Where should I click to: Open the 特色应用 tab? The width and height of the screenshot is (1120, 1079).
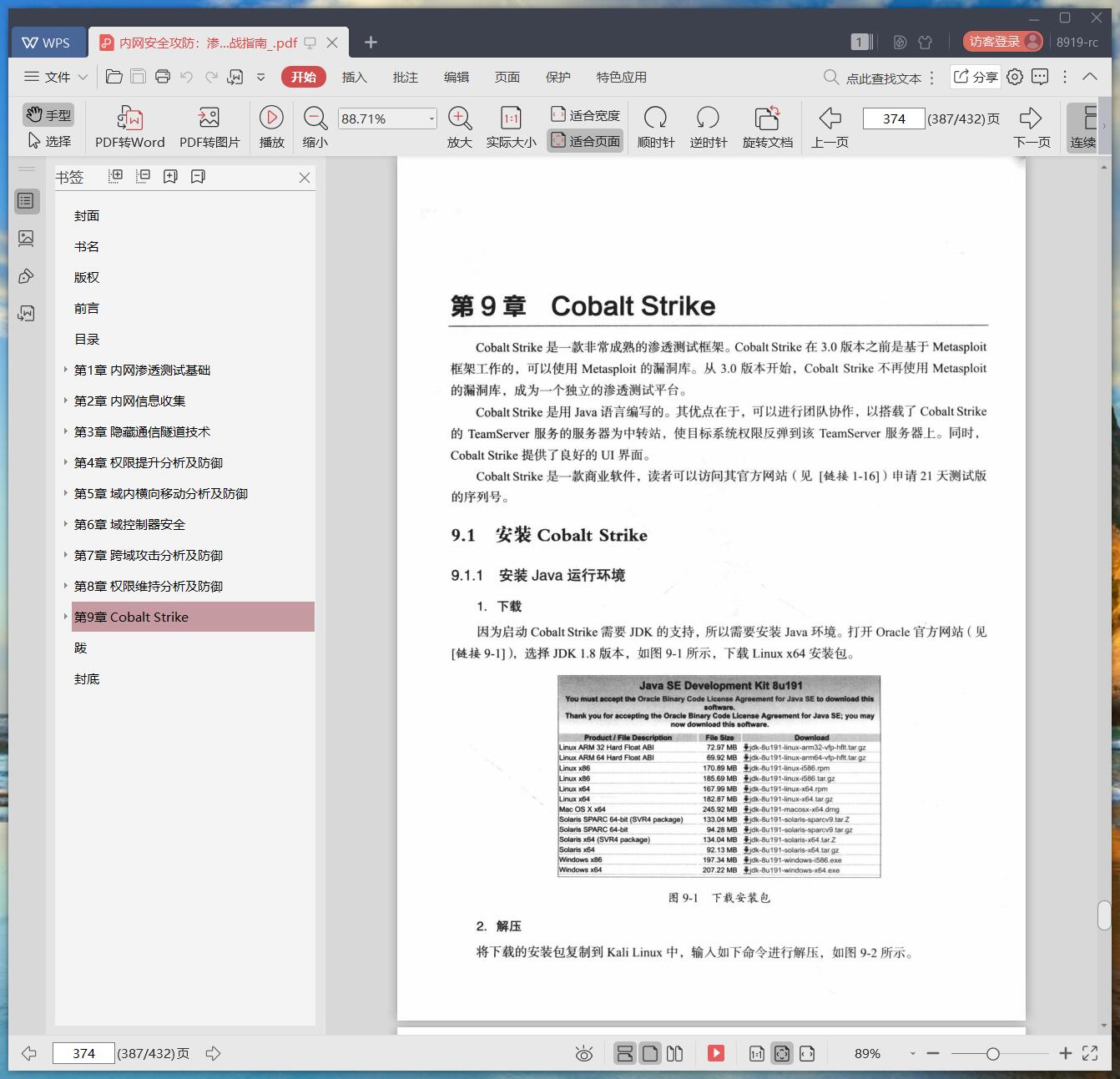click(621, 77)
